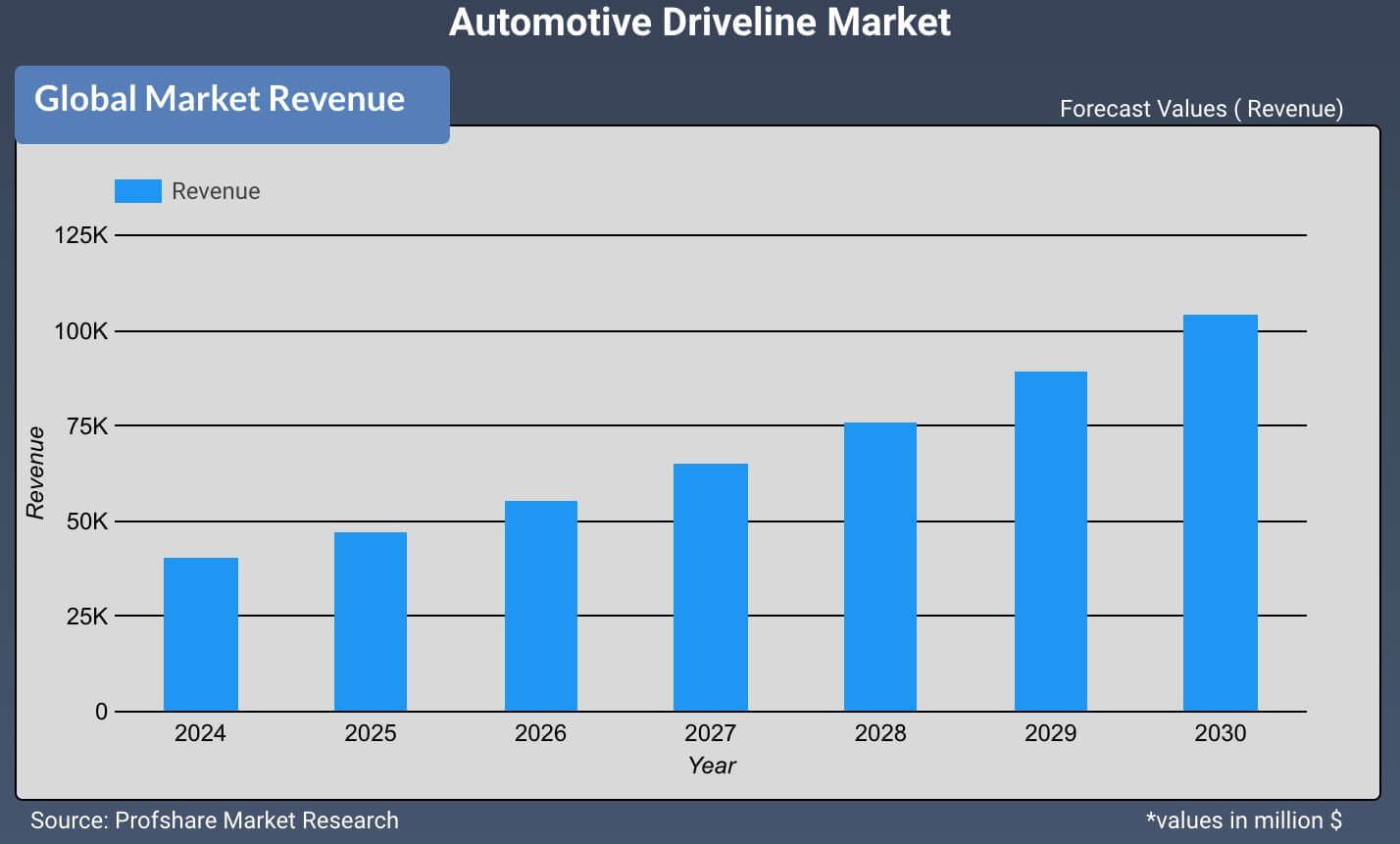Screen dimensions: 1400x844
Task: Click the Revenue legend color swatch
Action: point(137,191)
